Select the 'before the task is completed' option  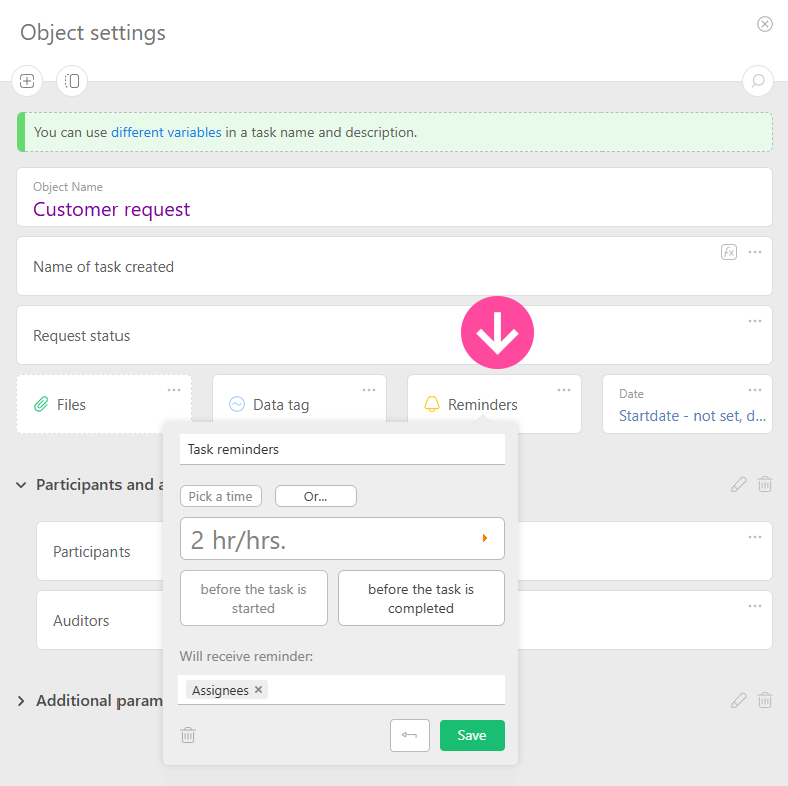click(421, 598)
